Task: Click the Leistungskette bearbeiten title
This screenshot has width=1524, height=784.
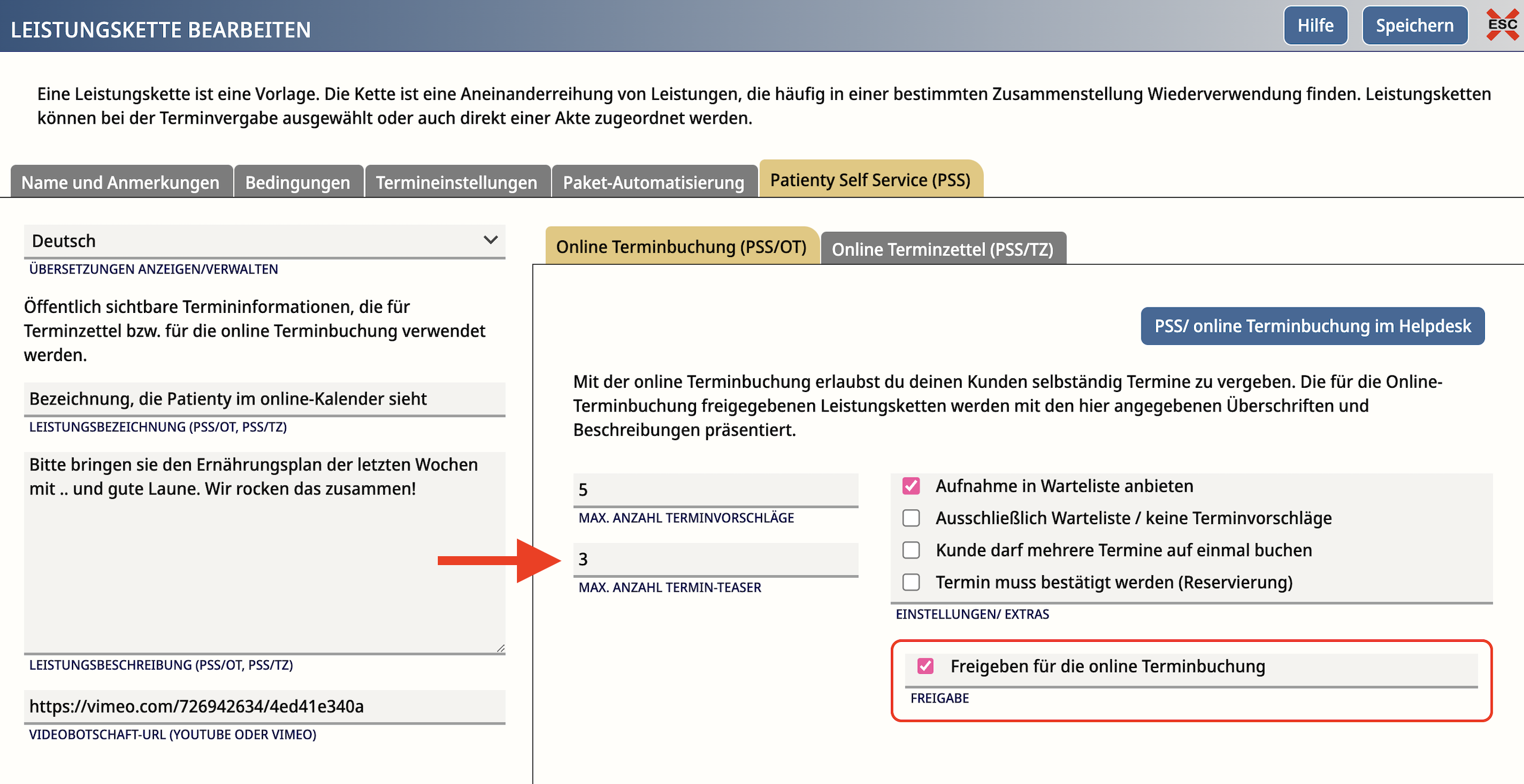Action: [x=161, y=29]
